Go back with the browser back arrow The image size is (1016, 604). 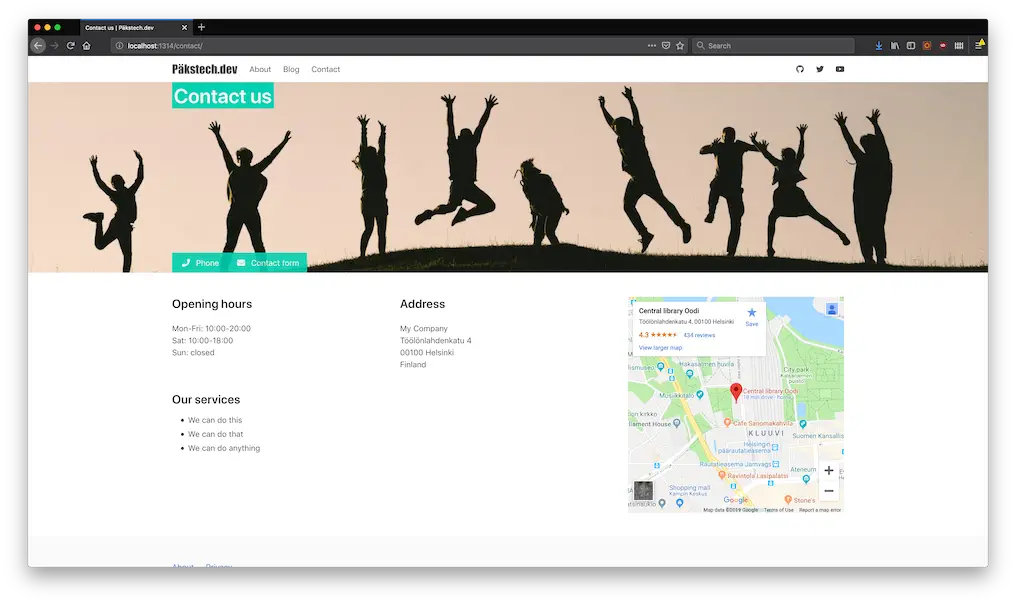point(38,46)
